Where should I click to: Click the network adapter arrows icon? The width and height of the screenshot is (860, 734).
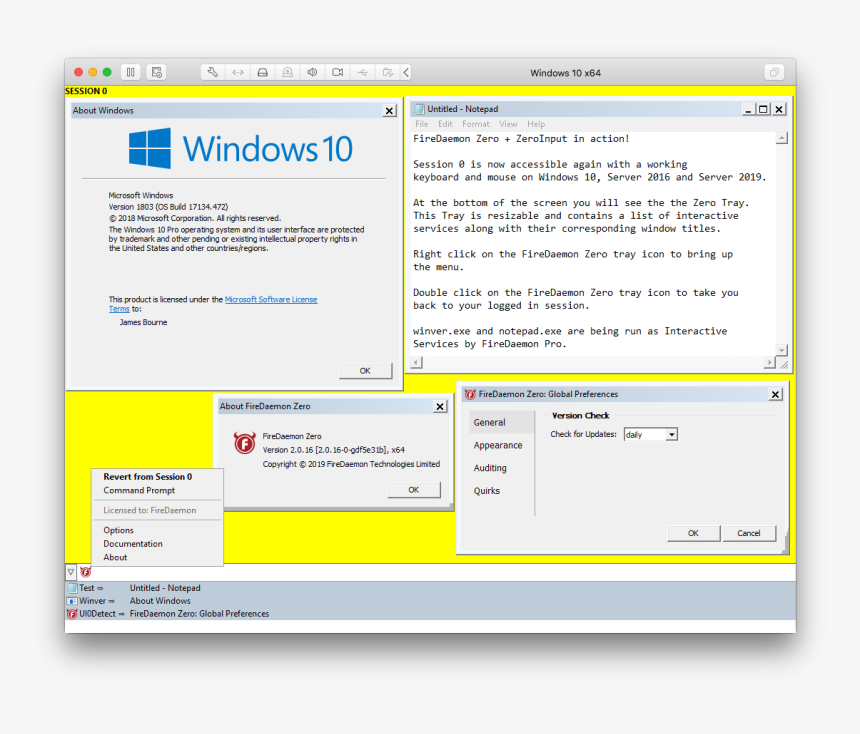pyautogui.click(x=238, y=72)
